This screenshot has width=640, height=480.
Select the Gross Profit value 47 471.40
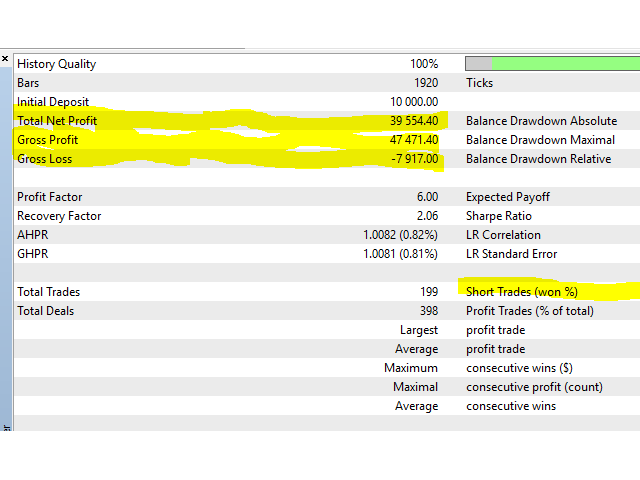click(413, 140)
